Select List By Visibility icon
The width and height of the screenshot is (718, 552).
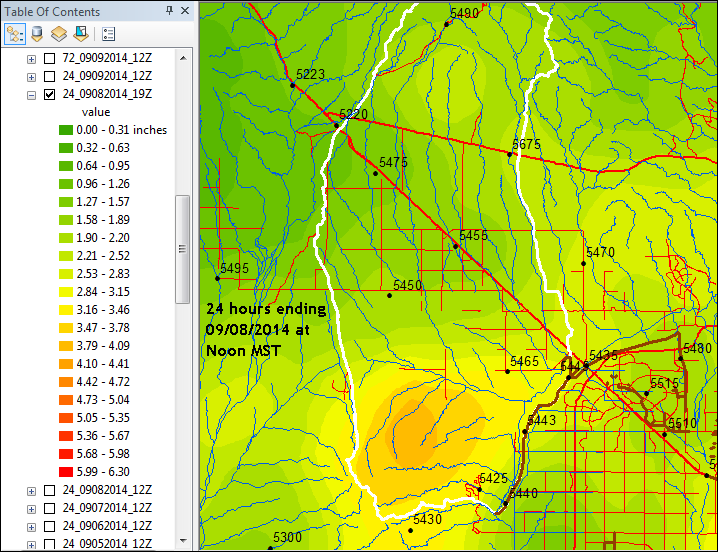(x=59, y=34)
